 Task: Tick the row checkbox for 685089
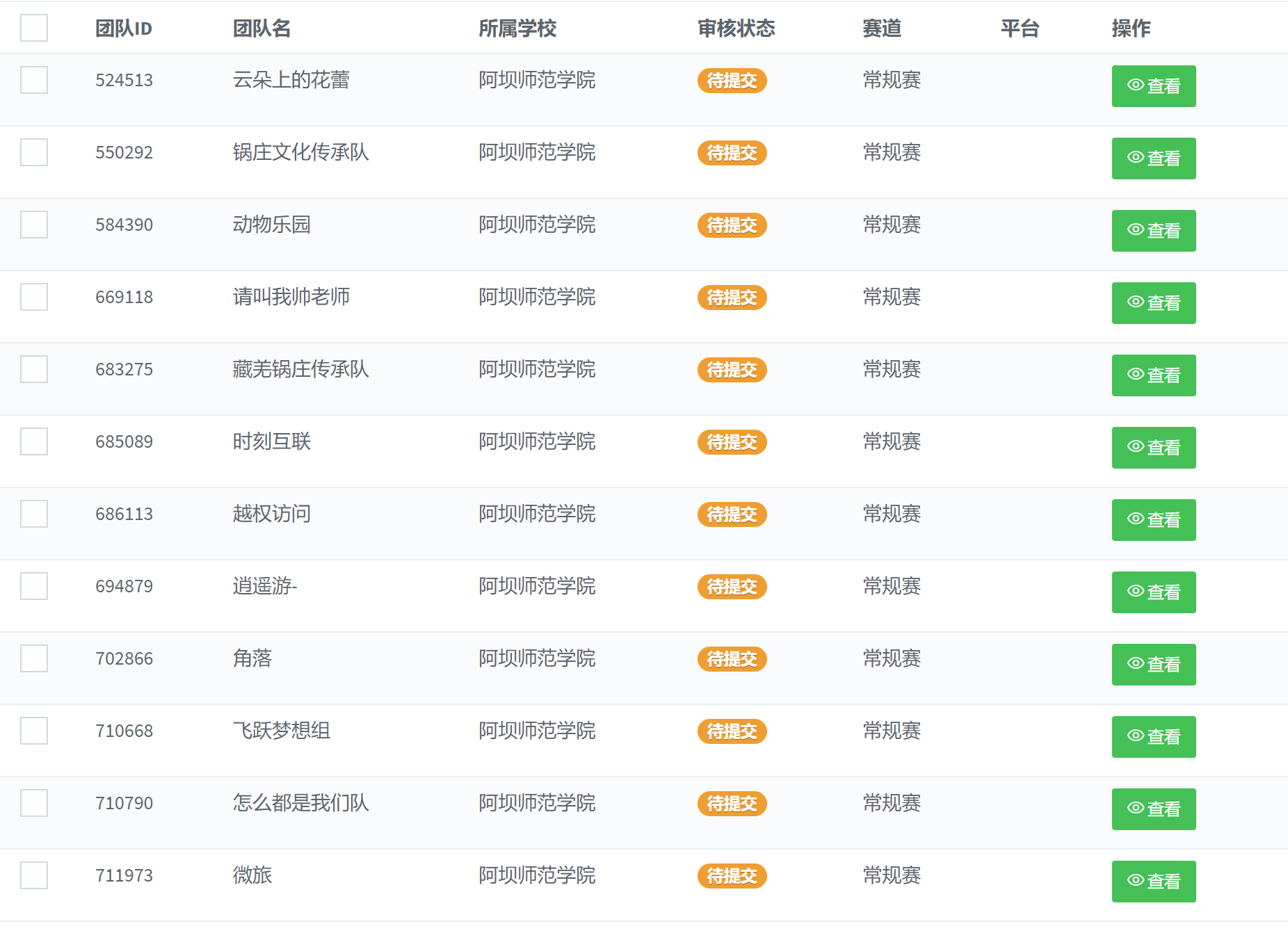point(34,441)
